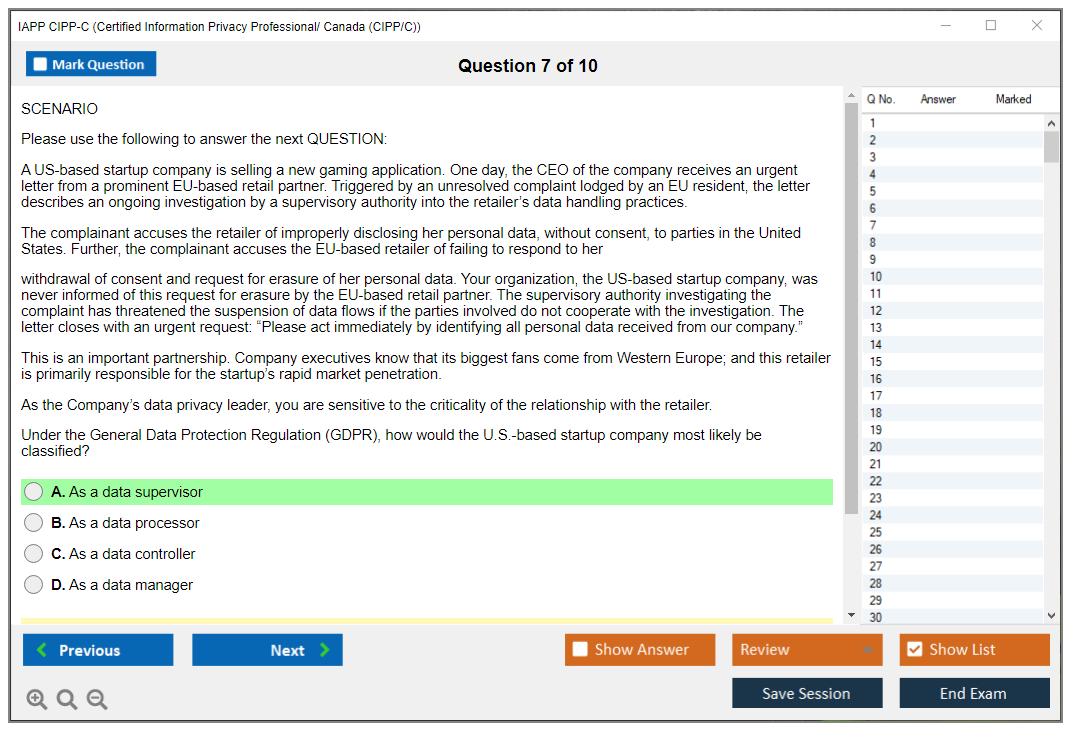Viewport: 1075px width, 735px height.
Task: Click the zoom in magnifier icon
Action: click(x=37, y=700)
